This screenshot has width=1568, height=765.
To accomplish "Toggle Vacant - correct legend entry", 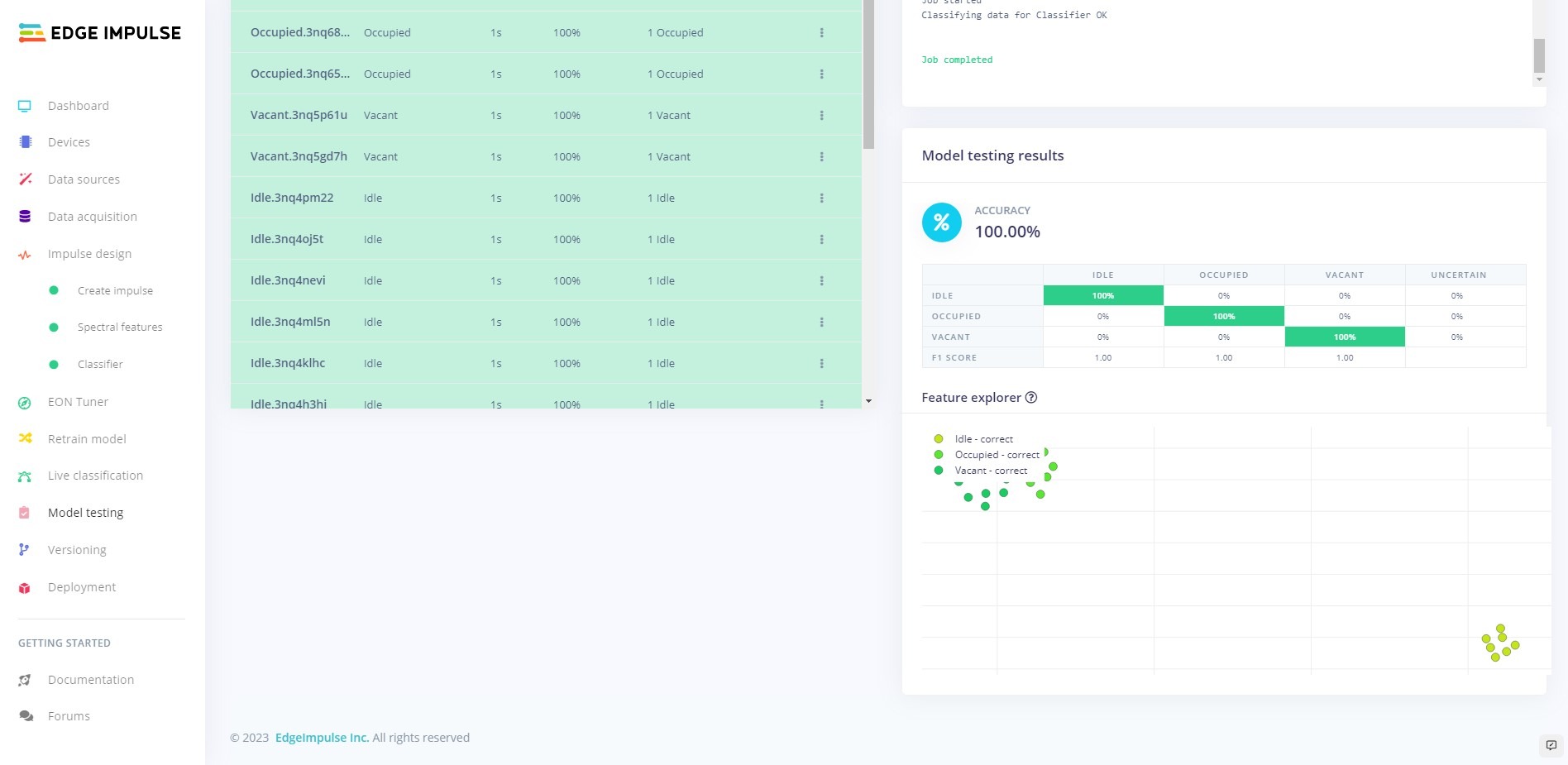I will click(991, 471).
